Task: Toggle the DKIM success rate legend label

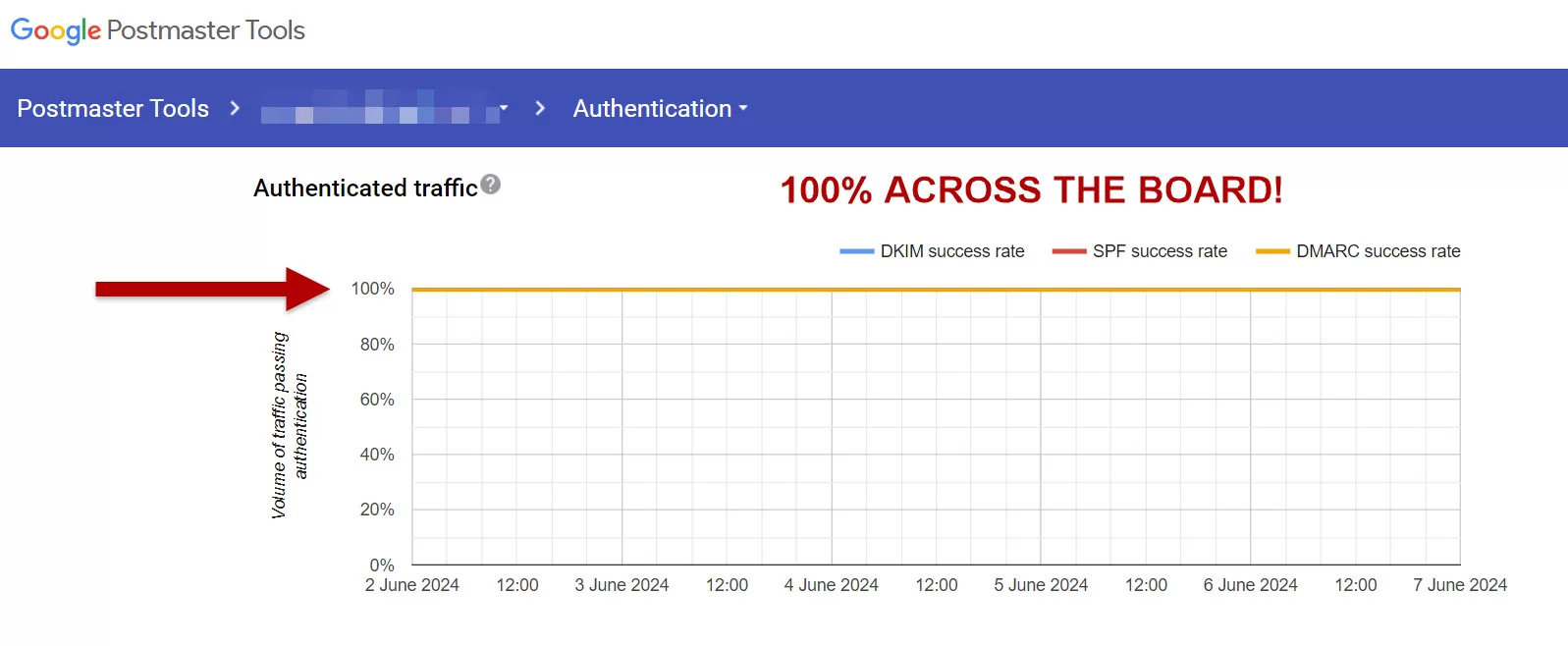Action: pos(951,251)
